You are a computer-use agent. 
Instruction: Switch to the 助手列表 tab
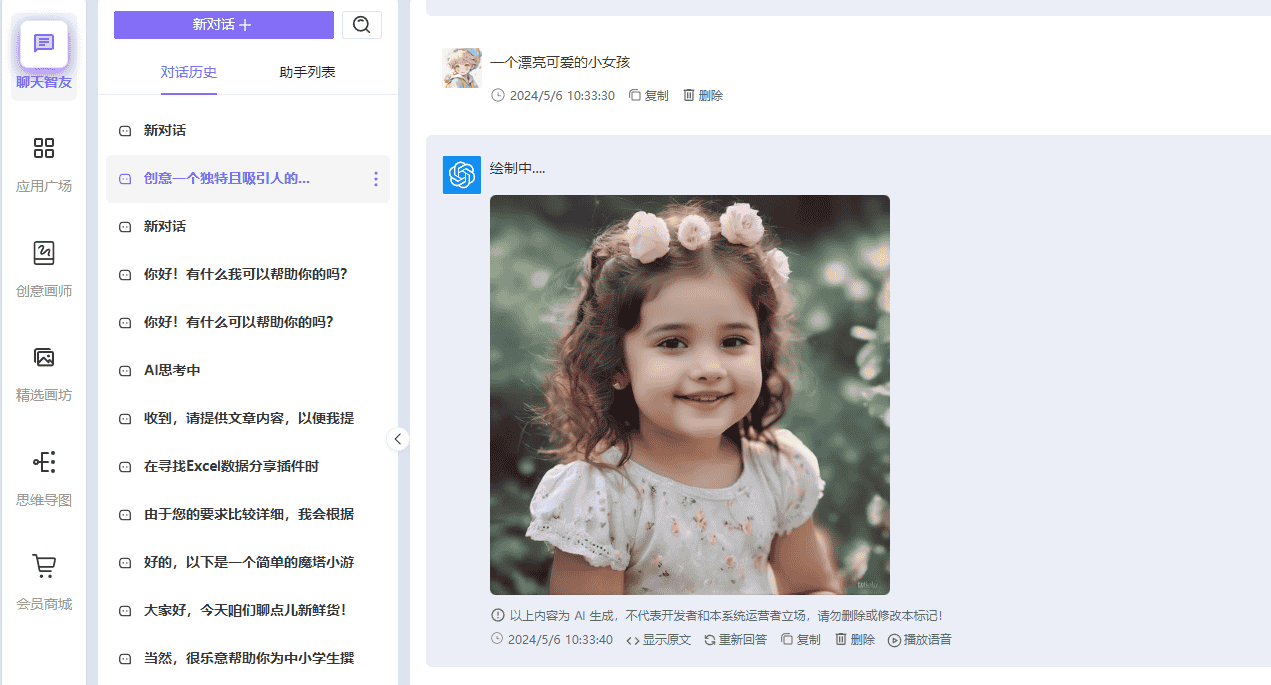pos(307,73)
